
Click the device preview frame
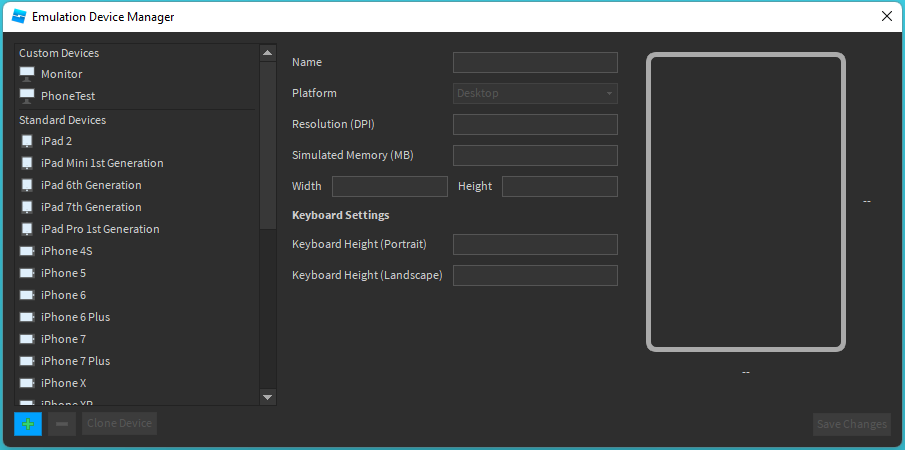745,202
